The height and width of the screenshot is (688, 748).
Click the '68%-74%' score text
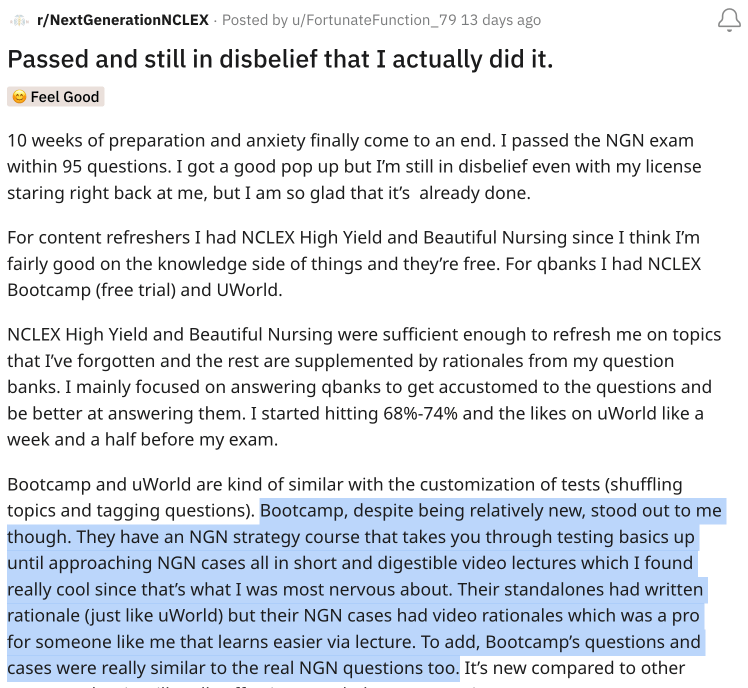(420, 413)
